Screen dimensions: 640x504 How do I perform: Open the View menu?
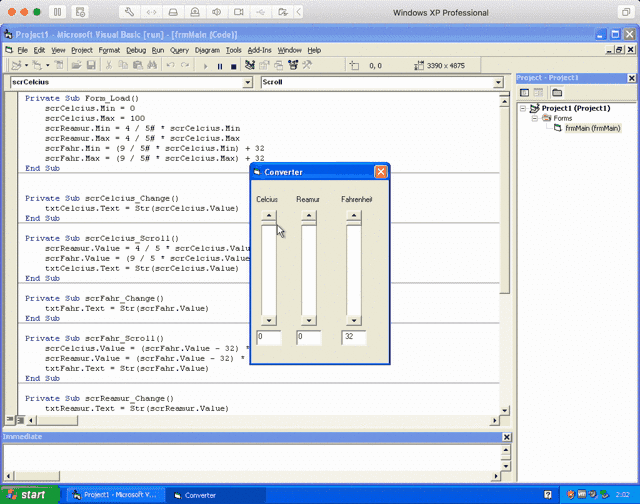(58, 50)
